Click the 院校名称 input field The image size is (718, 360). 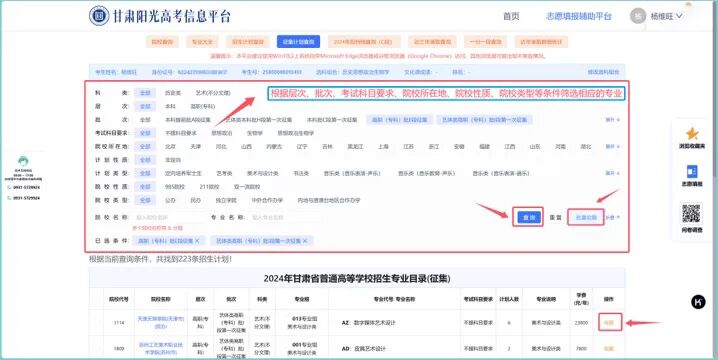[168, 218]
